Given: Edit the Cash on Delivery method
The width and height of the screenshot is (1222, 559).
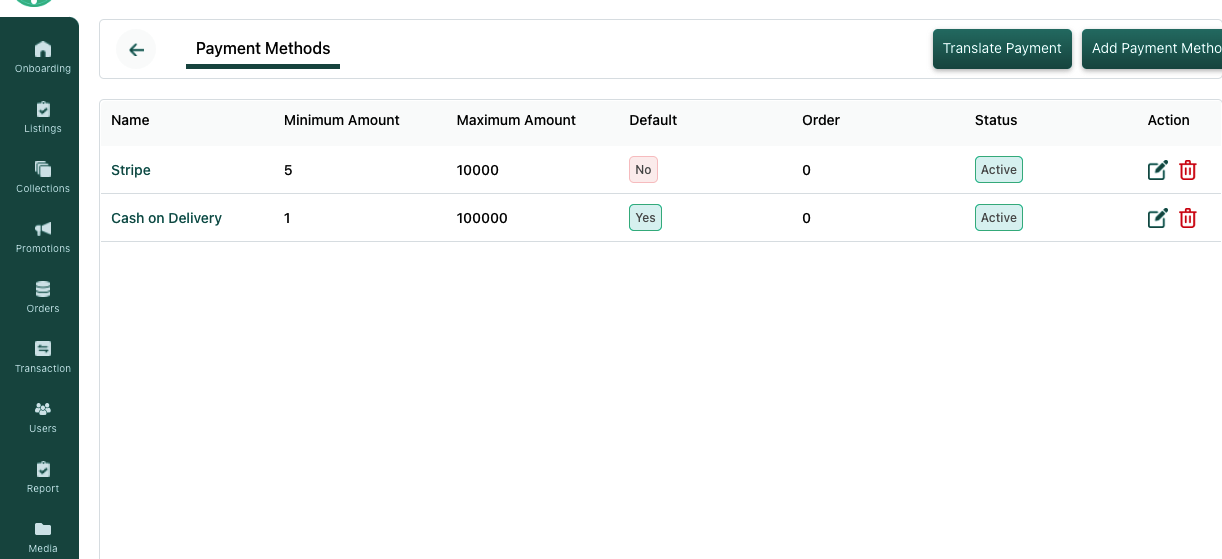Looking at the screenshot, I should (1157, 218).
